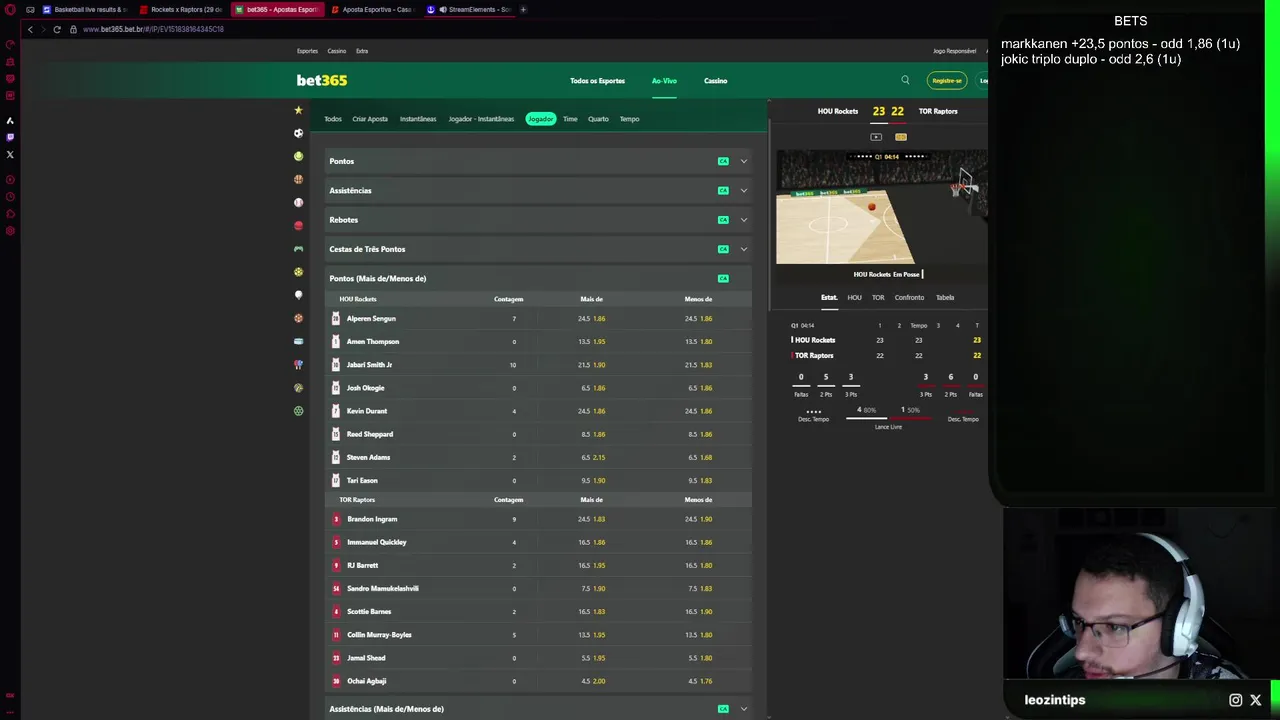Click the browser address bar URL
1280x720 pixels.
[153, 29]
